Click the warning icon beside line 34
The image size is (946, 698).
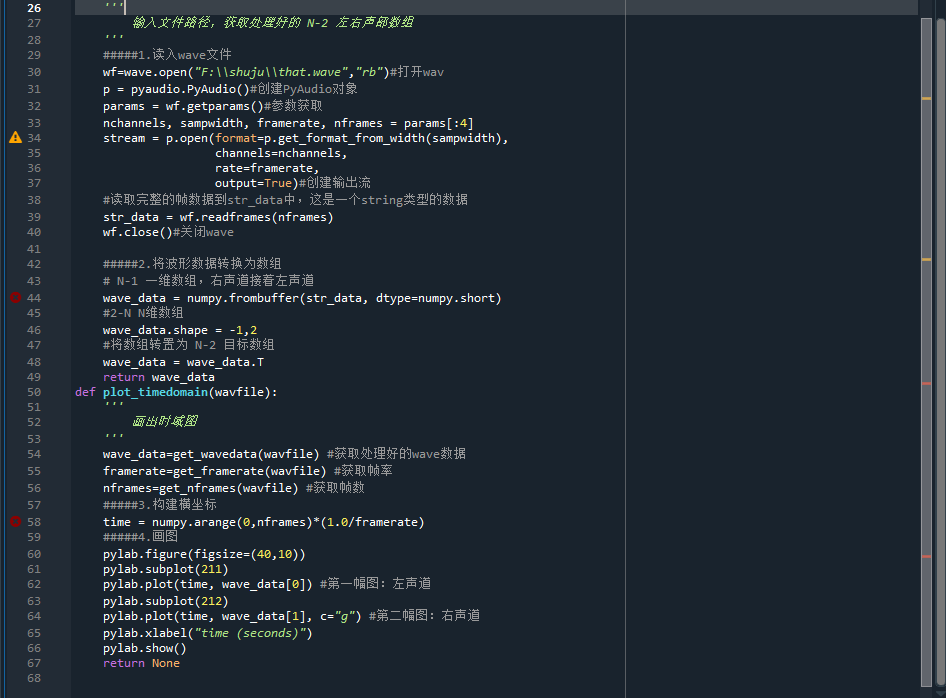16,138
